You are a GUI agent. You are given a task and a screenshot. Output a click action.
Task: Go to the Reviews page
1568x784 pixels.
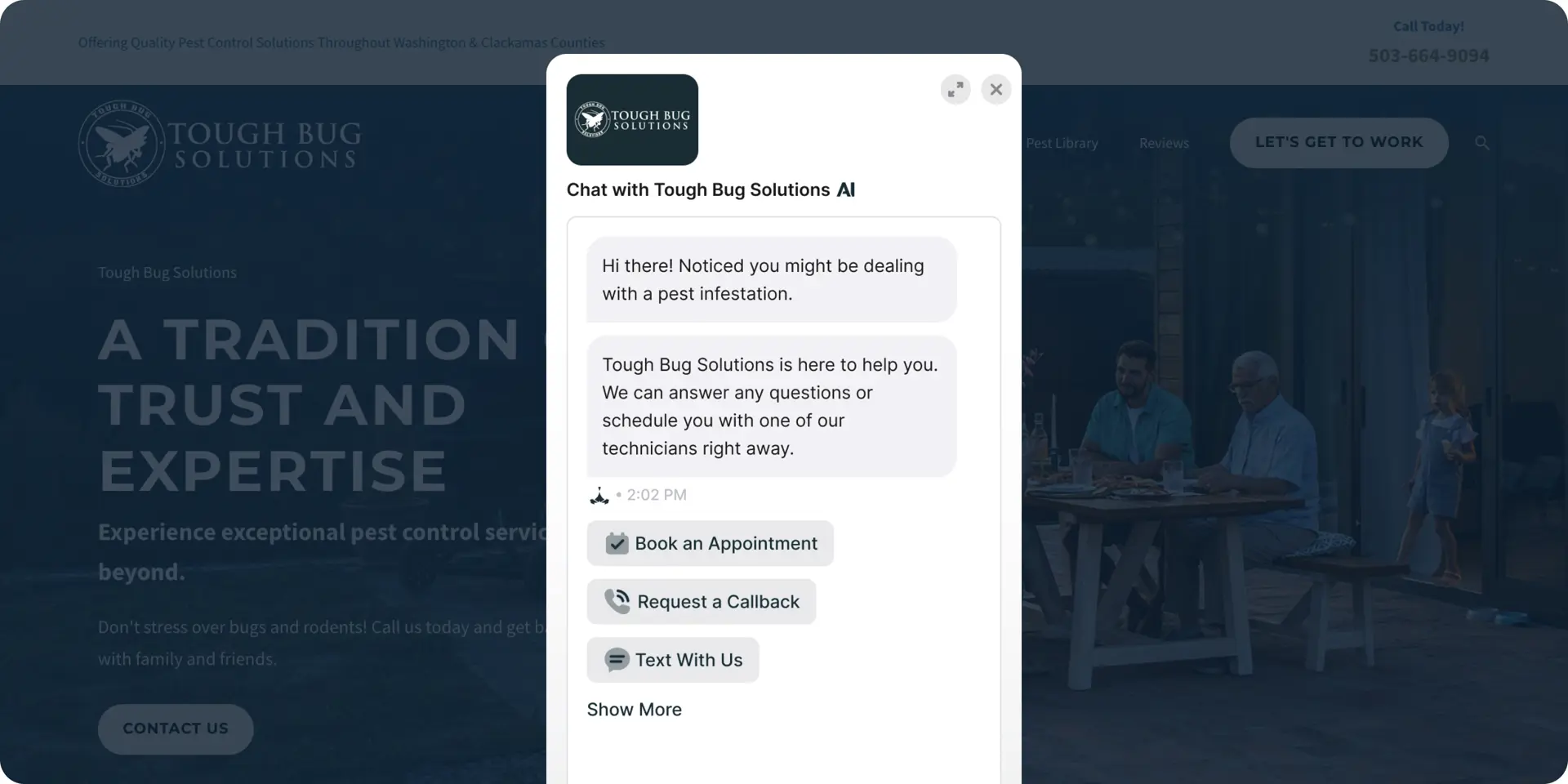coord(1164,143)
